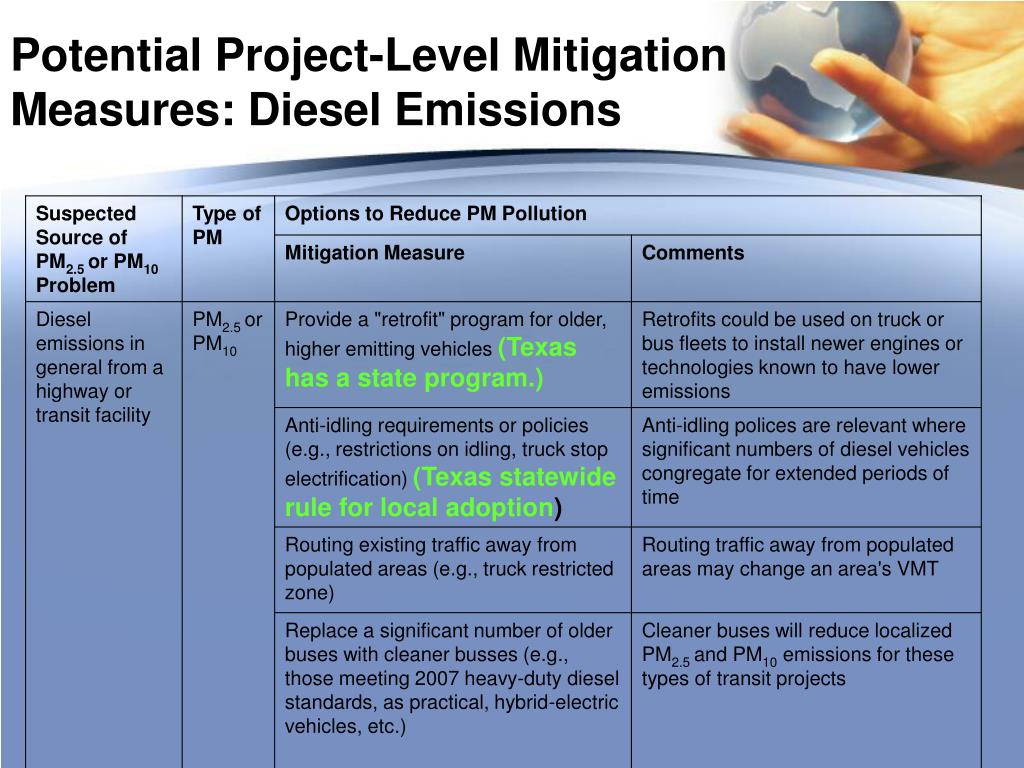Select the "Suspected Source of PM2.5 or PM10 Problem" header
The image size is (1024, 768).
(x=104, y=249)
